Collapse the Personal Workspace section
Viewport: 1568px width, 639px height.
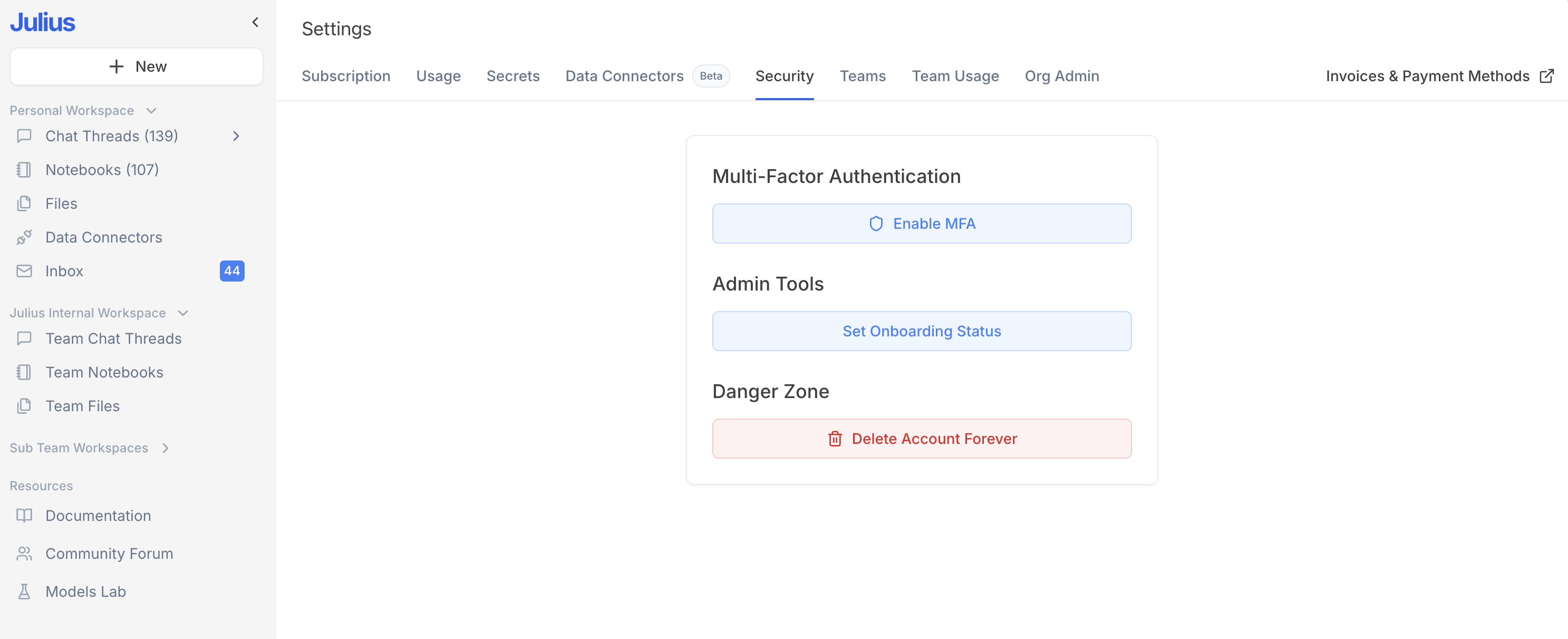tap(151, 111)
